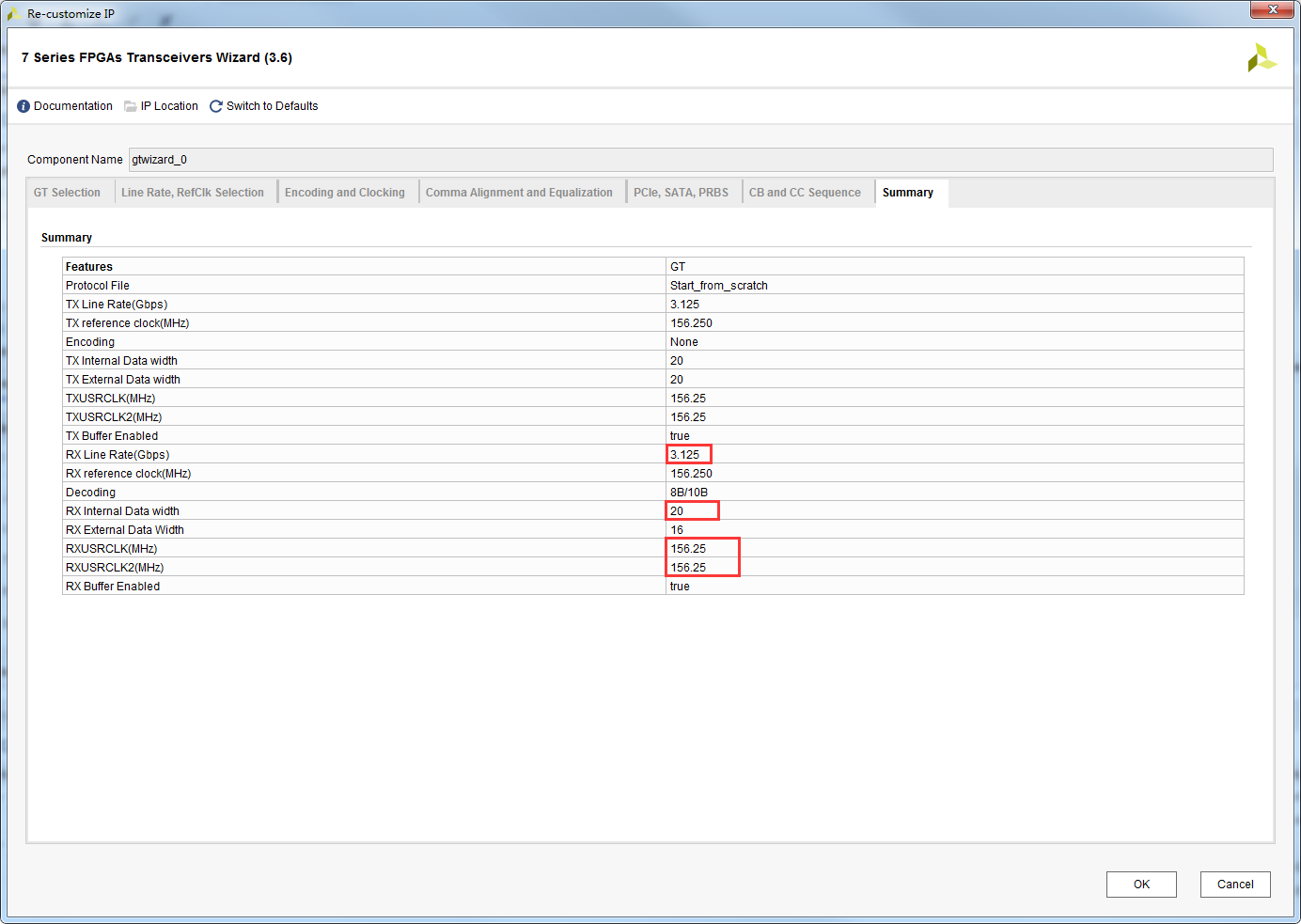Open the Line Rate, RefClk Selection tab
The height and width of the screenshot is (924, 1301).
pyautogui.click(x=193, y=193)
